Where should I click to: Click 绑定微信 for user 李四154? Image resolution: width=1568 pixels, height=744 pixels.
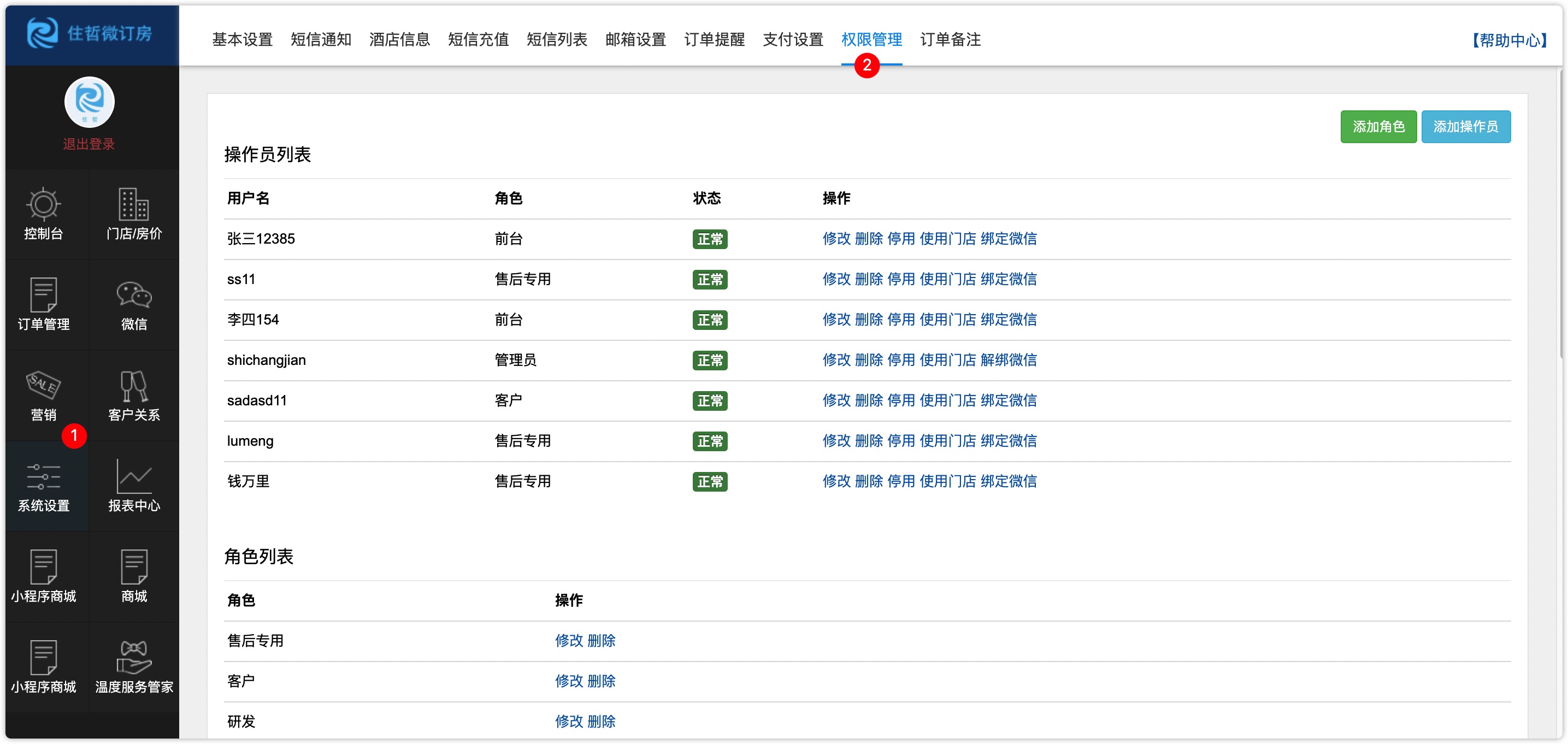pyautogui.click(x=1009, y=320)
